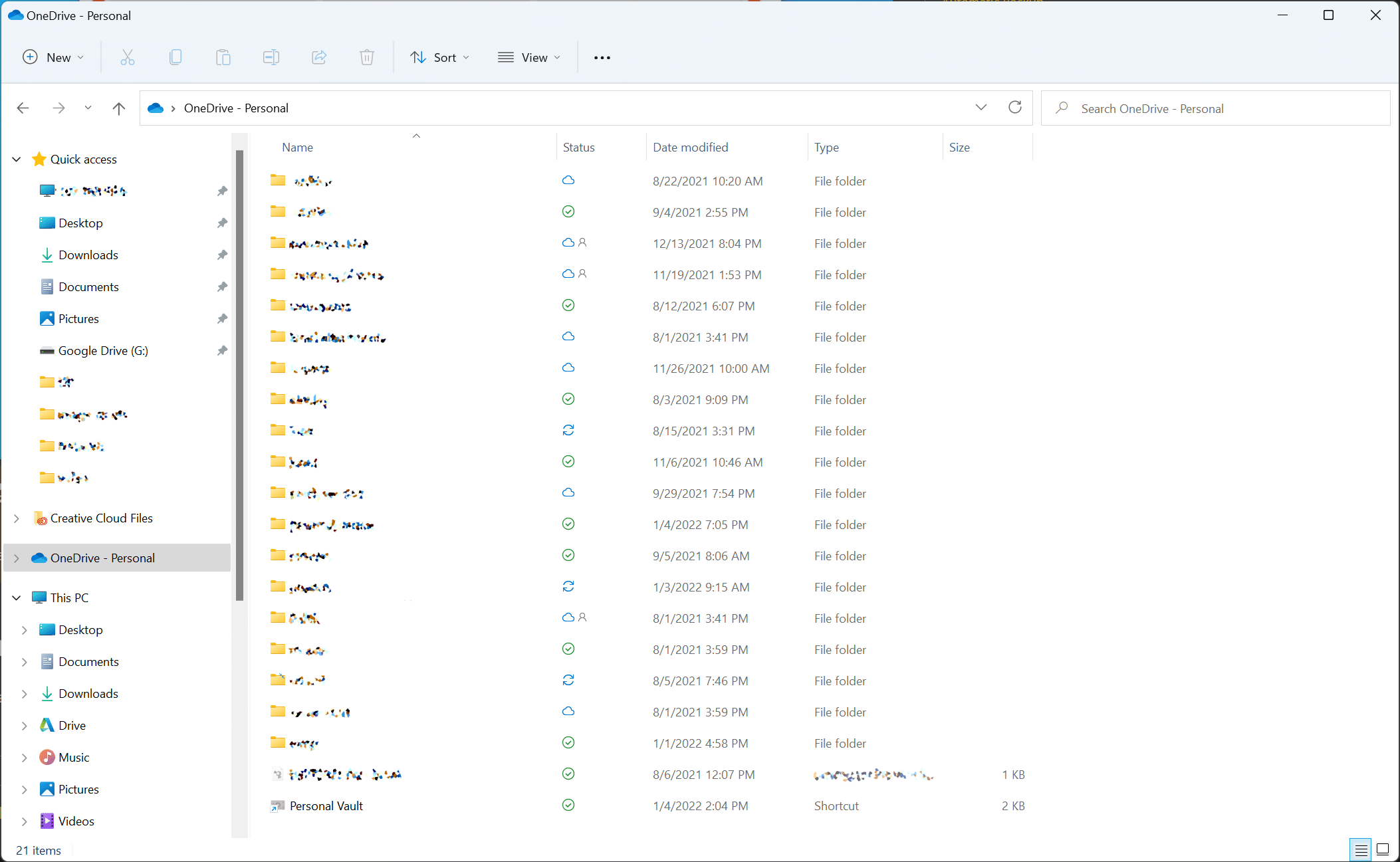Open the See more toolbar menu
Image resolution: width=1400 pixels, height=862 pixels.
tap(602, 57)
